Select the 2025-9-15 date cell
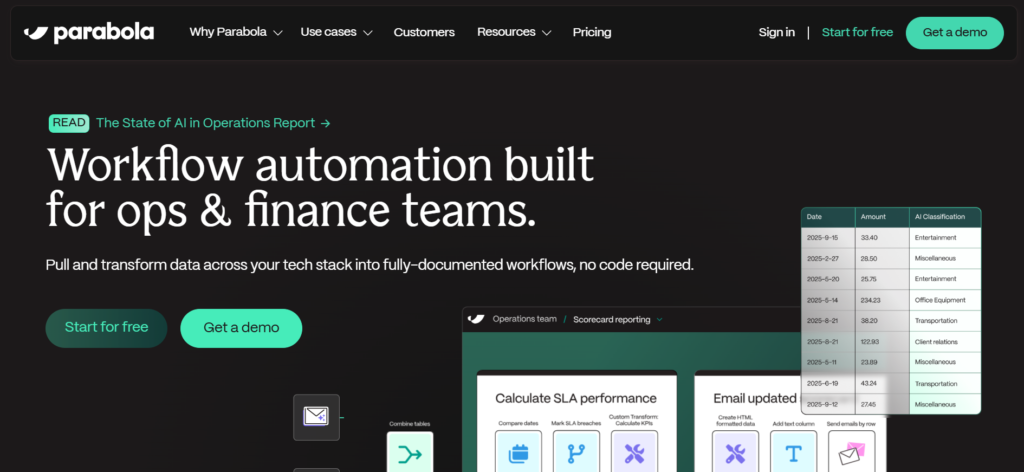 coord(828,238)
